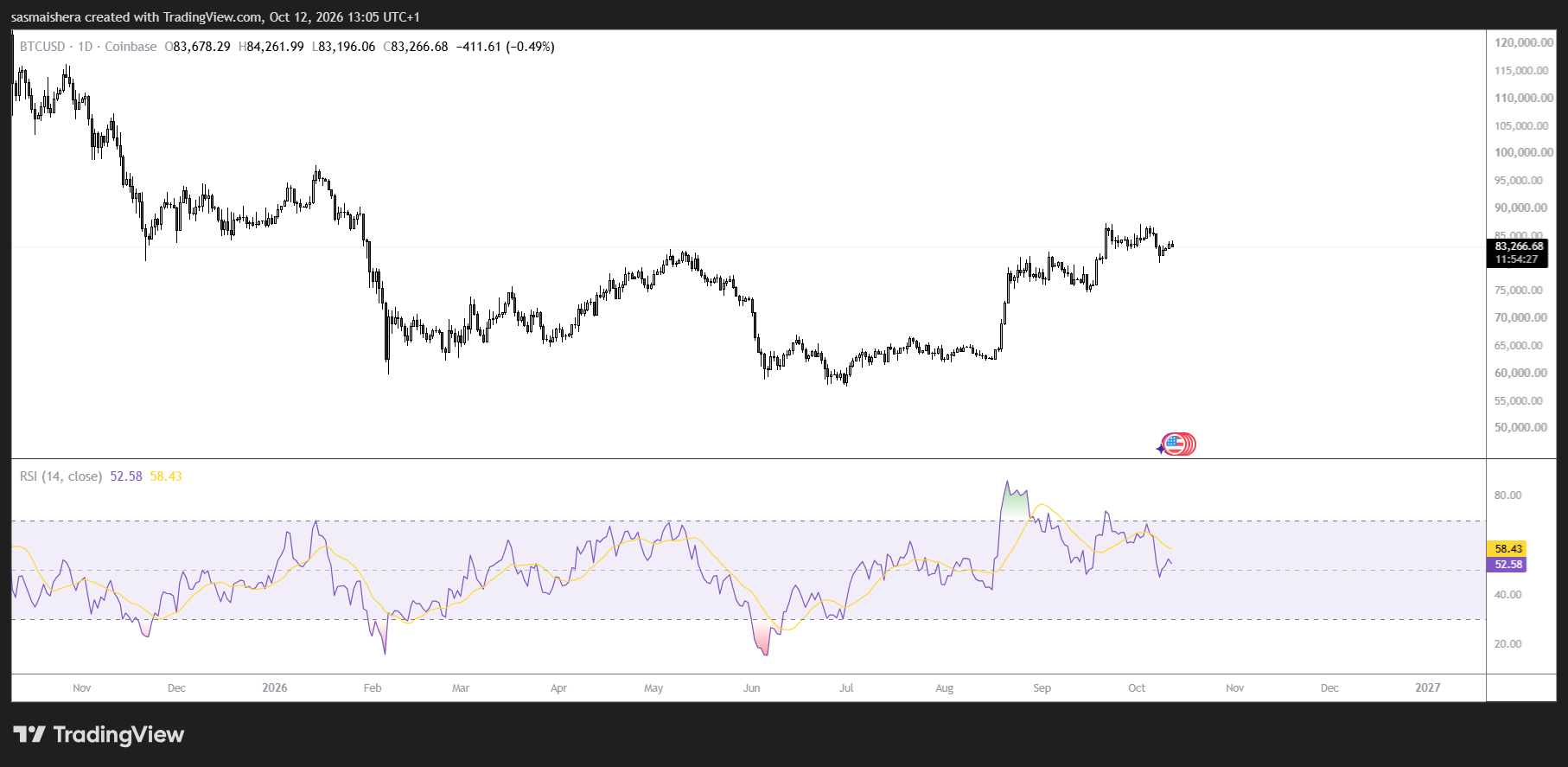
Task: Click the 100,000.00 price scale label
Action: click(x=1524, y=153)
